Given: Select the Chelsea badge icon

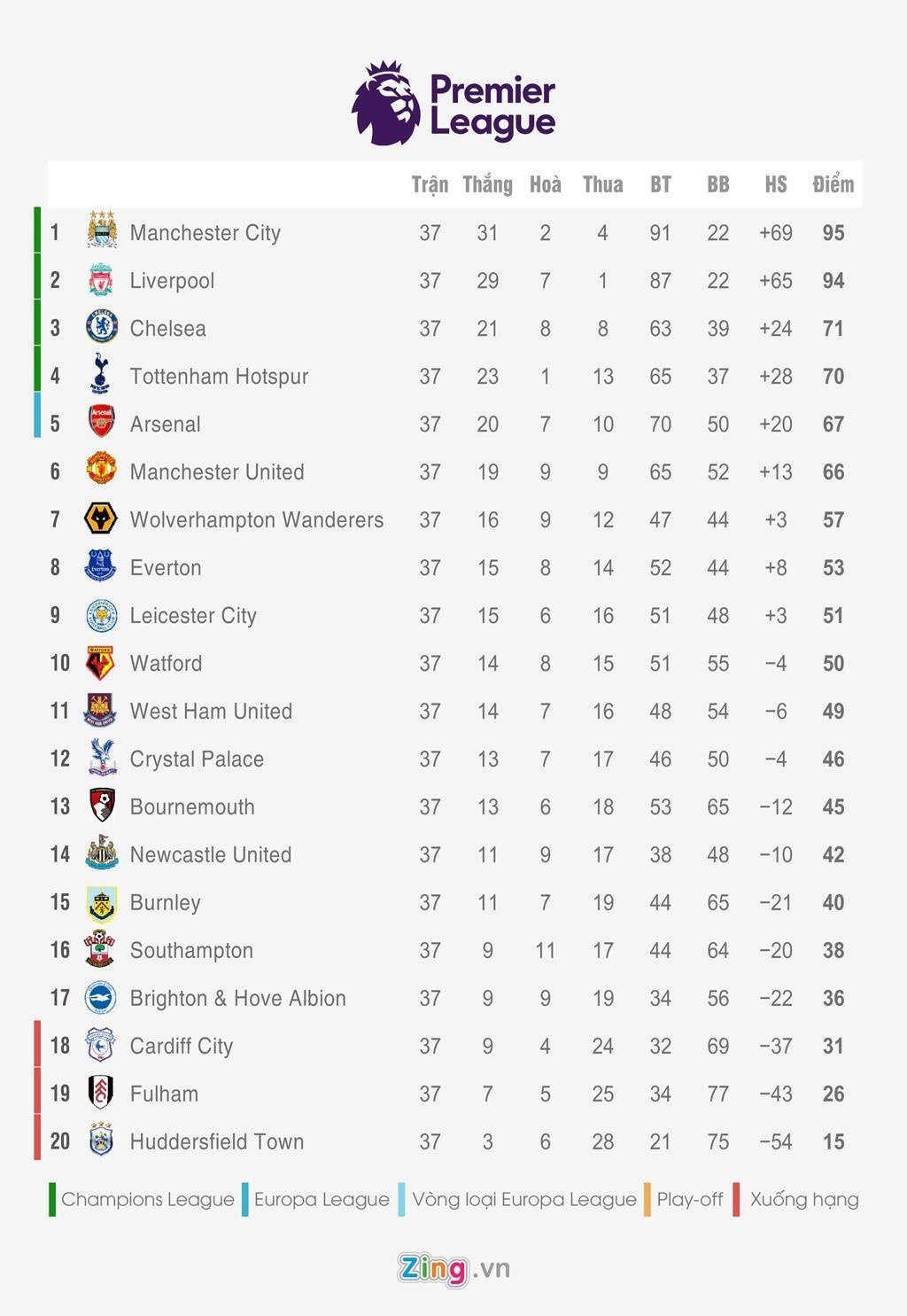Looking at the screenshot, I should point(101,328).
